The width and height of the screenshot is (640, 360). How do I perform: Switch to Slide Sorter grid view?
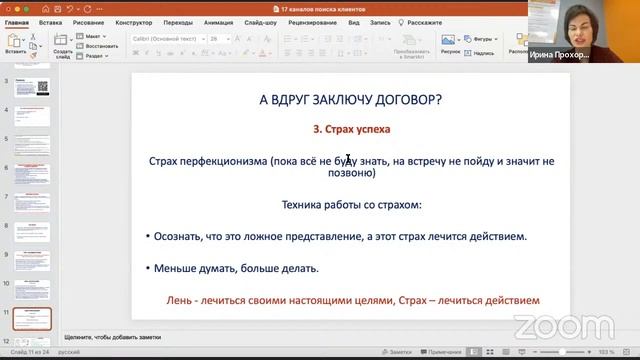[490, 352]
